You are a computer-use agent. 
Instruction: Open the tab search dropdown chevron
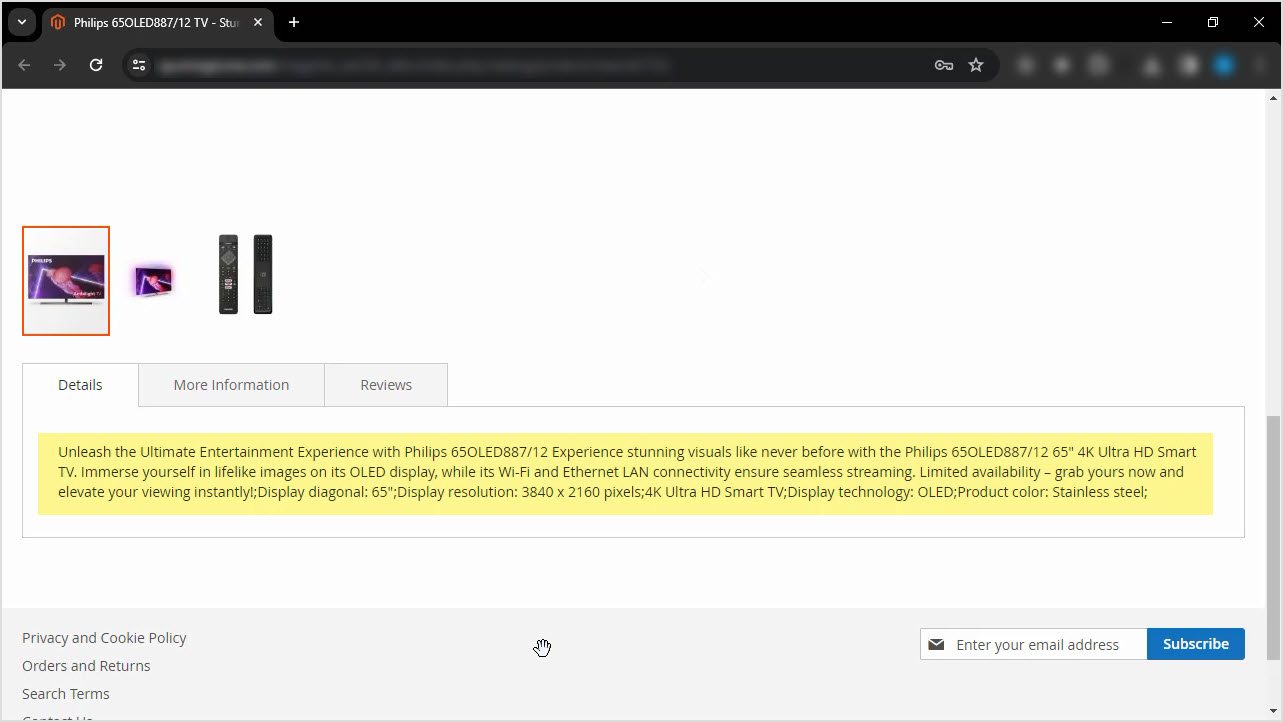pos(21,22)
